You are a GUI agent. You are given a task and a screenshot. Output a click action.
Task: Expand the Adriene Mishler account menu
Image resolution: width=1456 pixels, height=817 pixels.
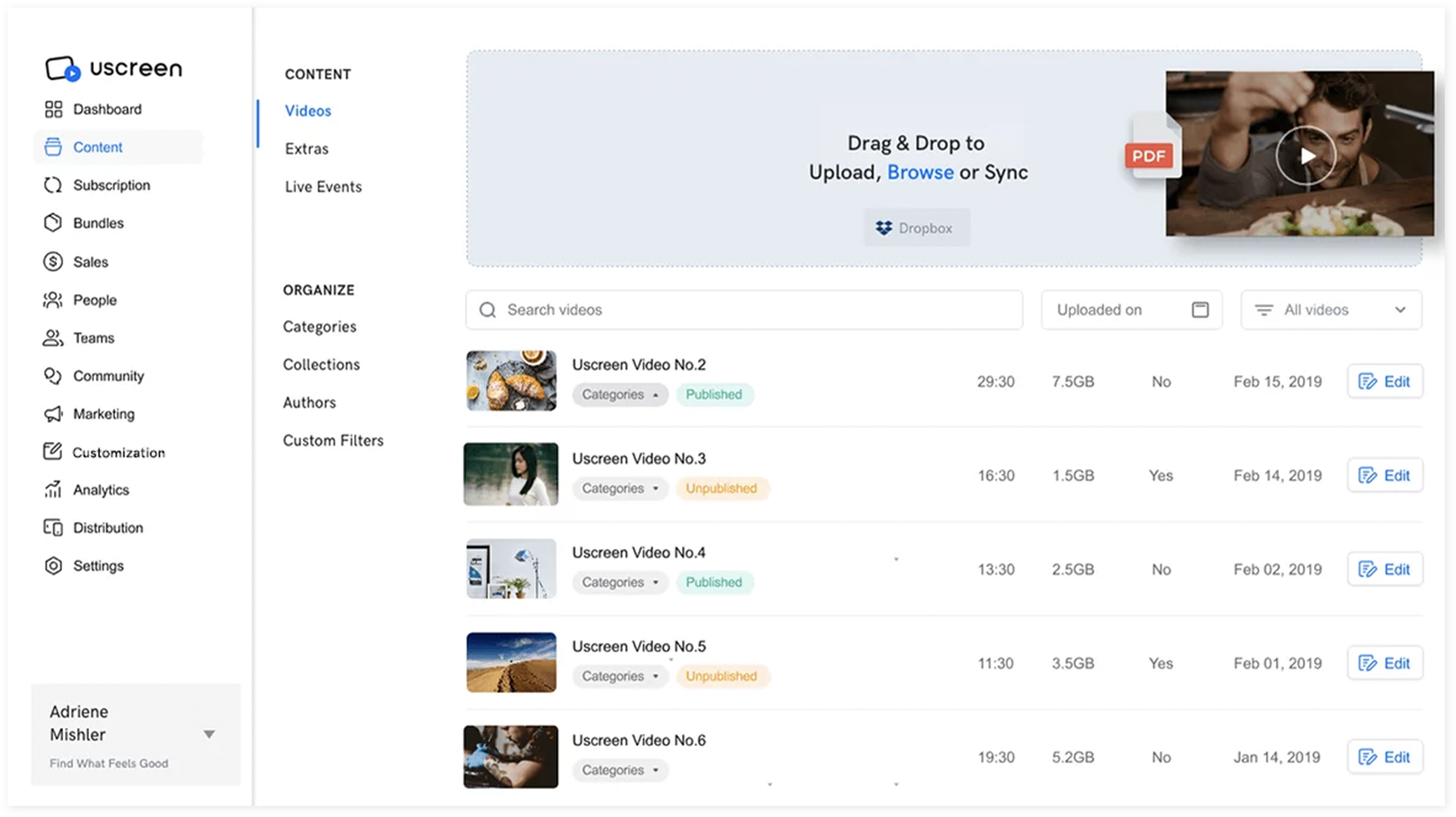coord(209,734)
